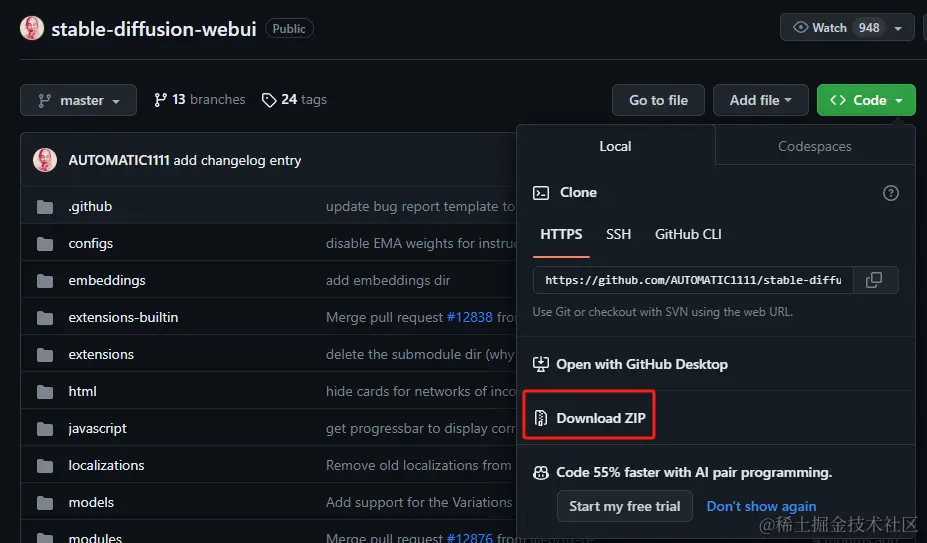Switch to the Codespaces tab
927x543 pixels.
[815, 146]
